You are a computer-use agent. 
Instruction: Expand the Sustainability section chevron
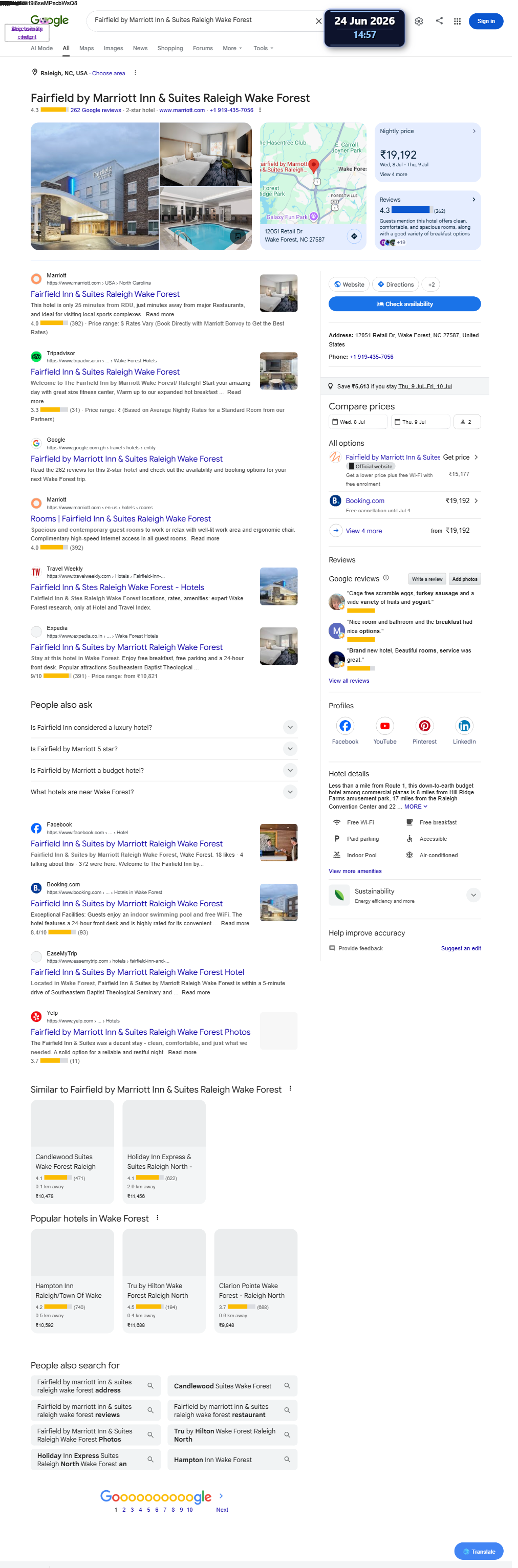coord(473,895)
